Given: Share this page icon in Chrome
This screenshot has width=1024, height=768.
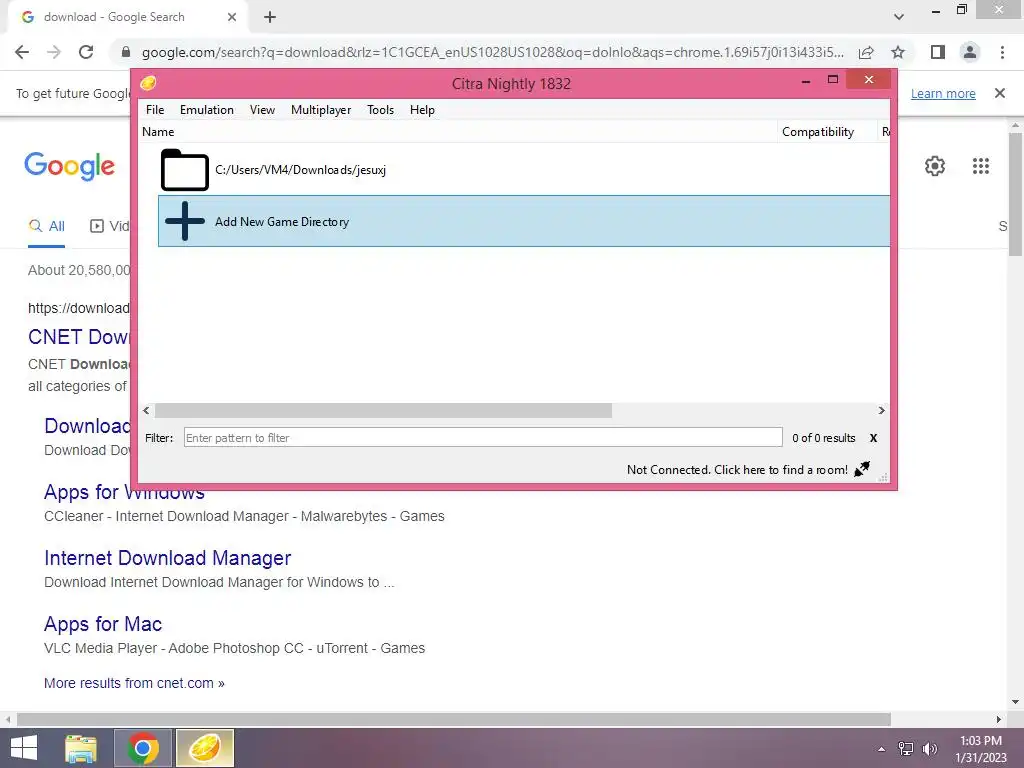Looking at the screenshot, I should (867, 52).
